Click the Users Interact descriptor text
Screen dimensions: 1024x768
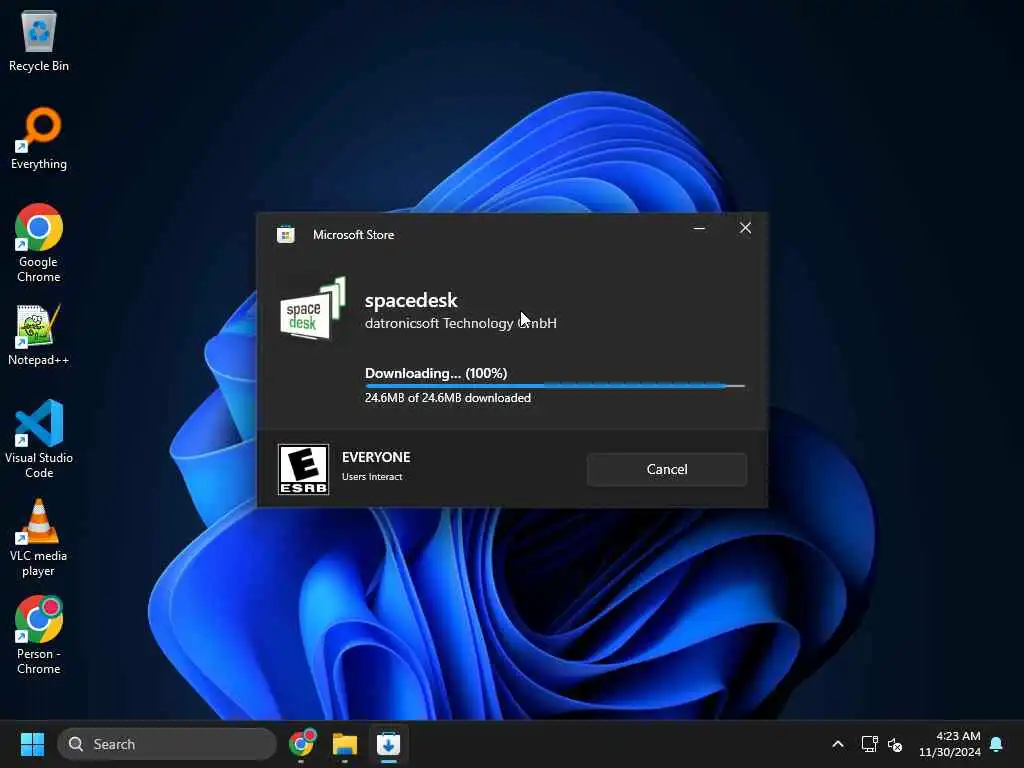tap(372, 477)
